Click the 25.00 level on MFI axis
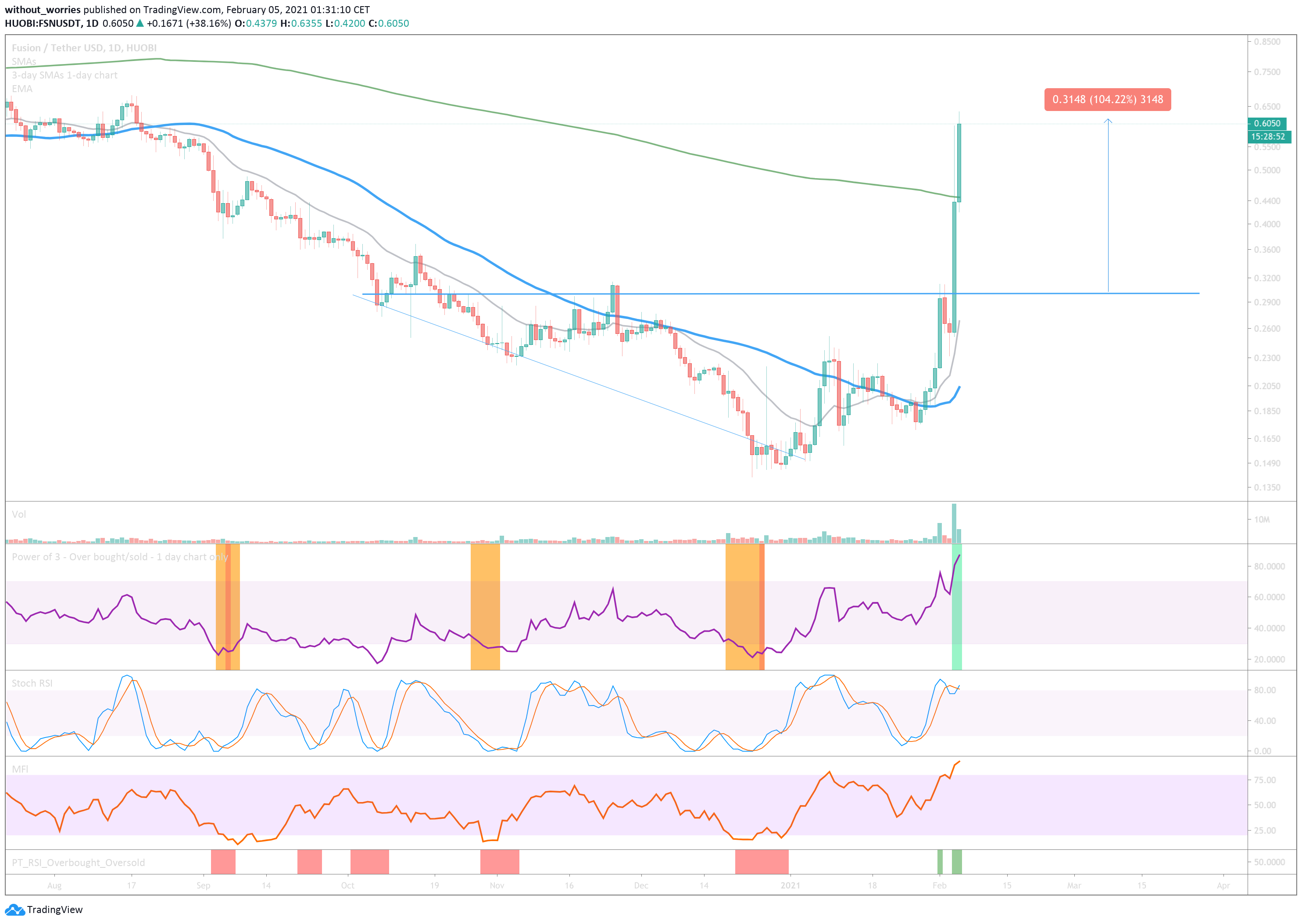This screenshot has width=1302, height=924. click(1264, 831)
